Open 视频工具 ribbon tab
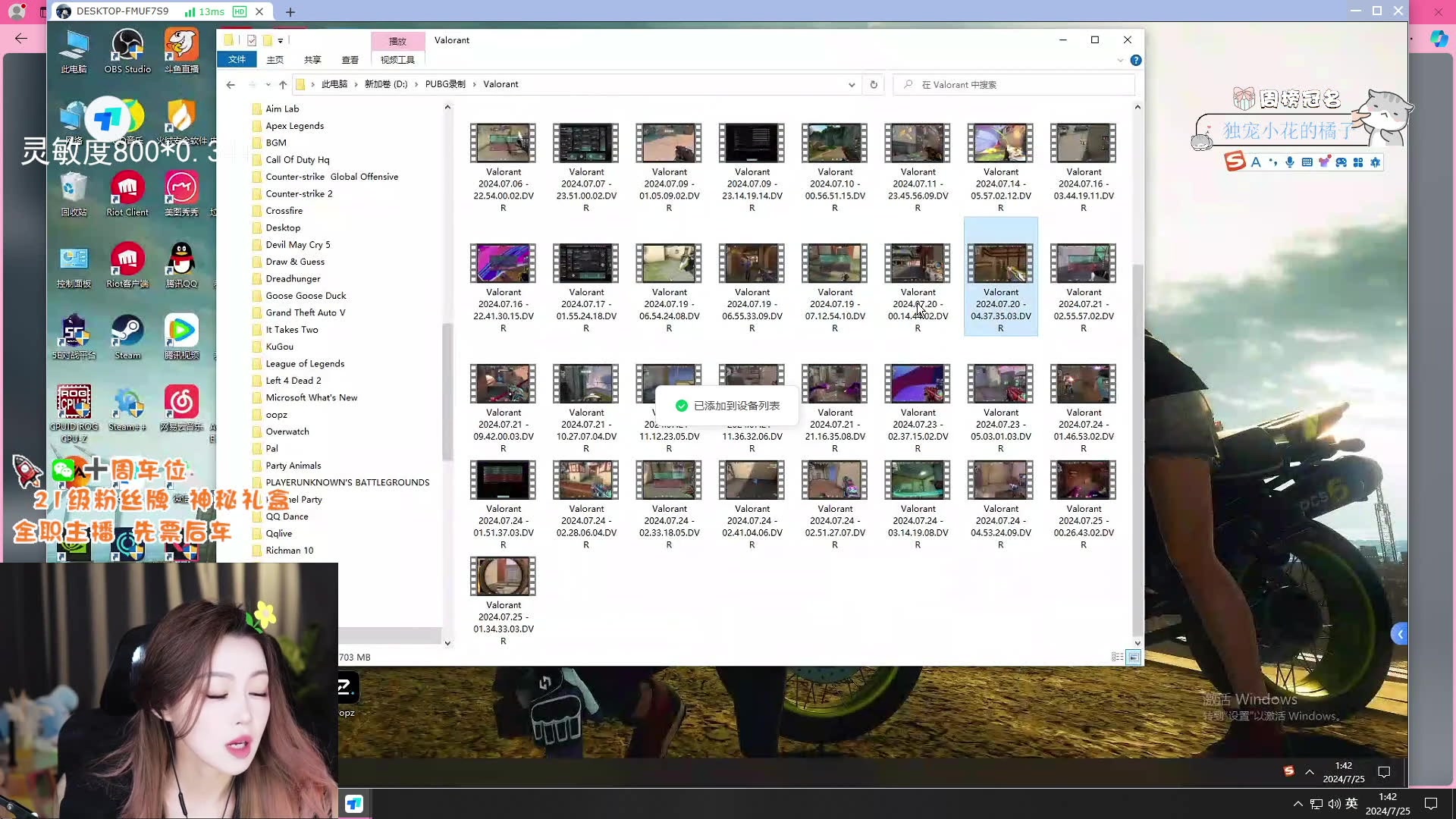Screen dimensions: 1456x819 pos(397,59)
